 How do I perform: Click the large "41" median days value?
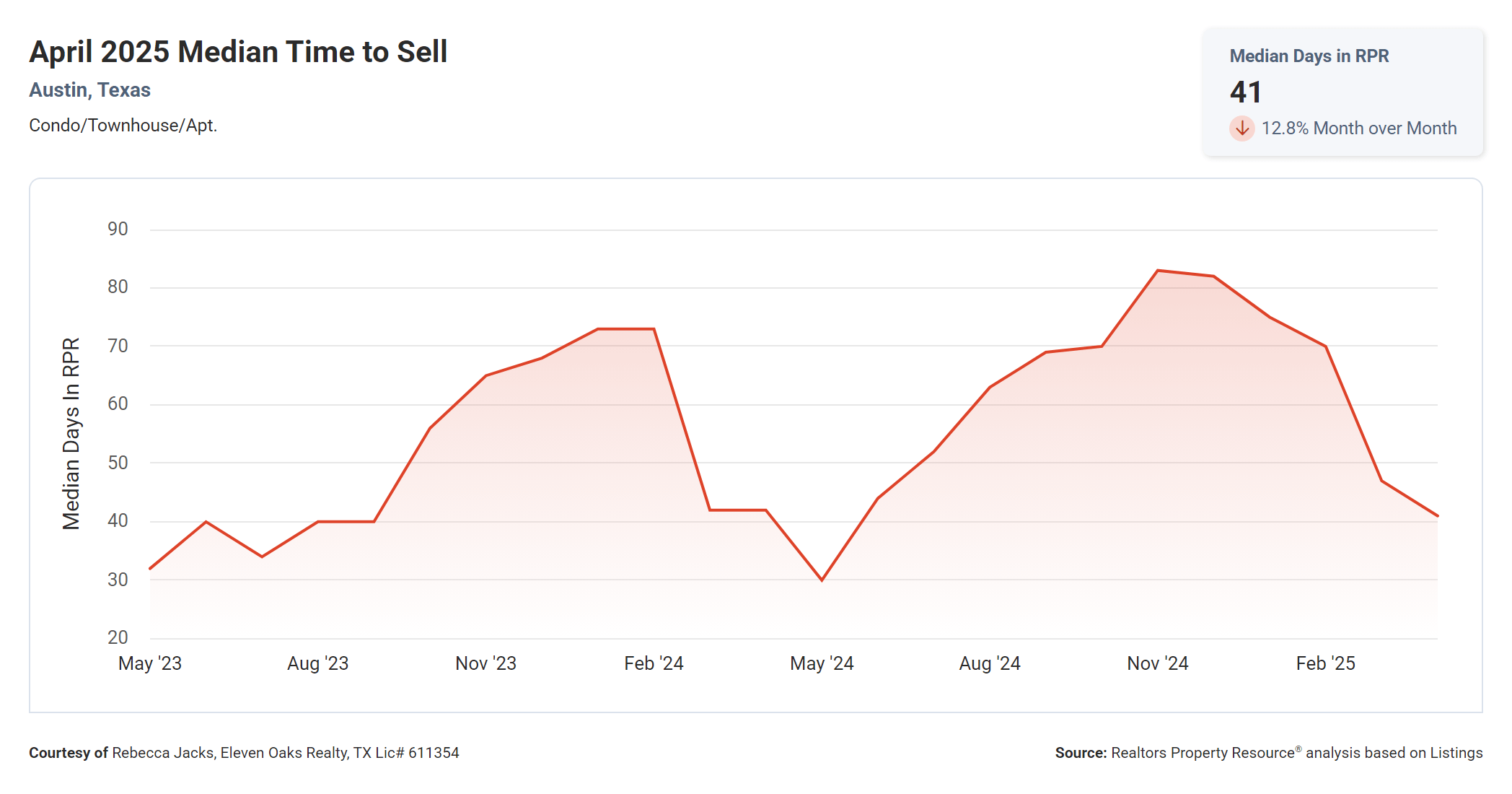(1246, 92)
